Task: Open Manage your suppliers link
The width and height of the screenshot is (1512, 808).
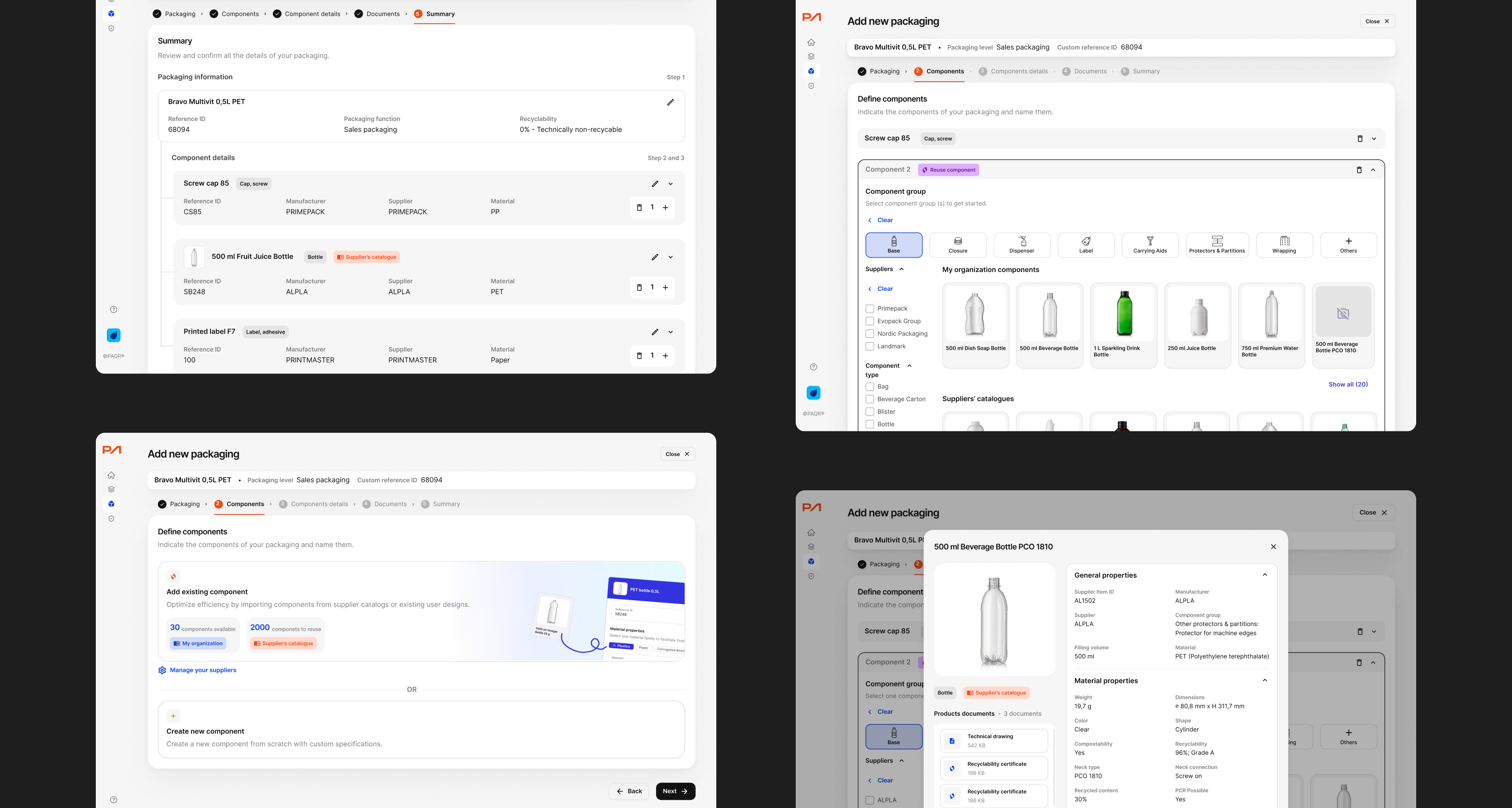Action: point(197,670)
